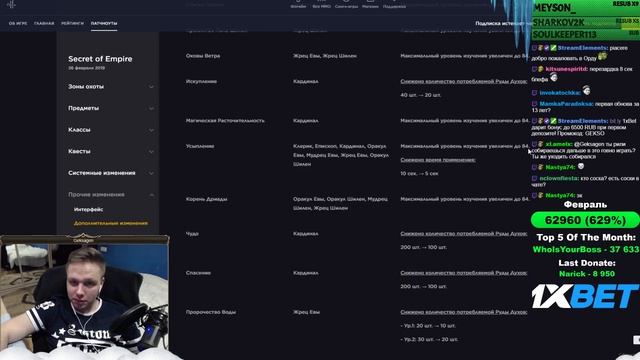The height and width of the screenshot is (360, 640).
Task: Click the MamkaParadoksa chat username
Action: (x=566, y=104)
